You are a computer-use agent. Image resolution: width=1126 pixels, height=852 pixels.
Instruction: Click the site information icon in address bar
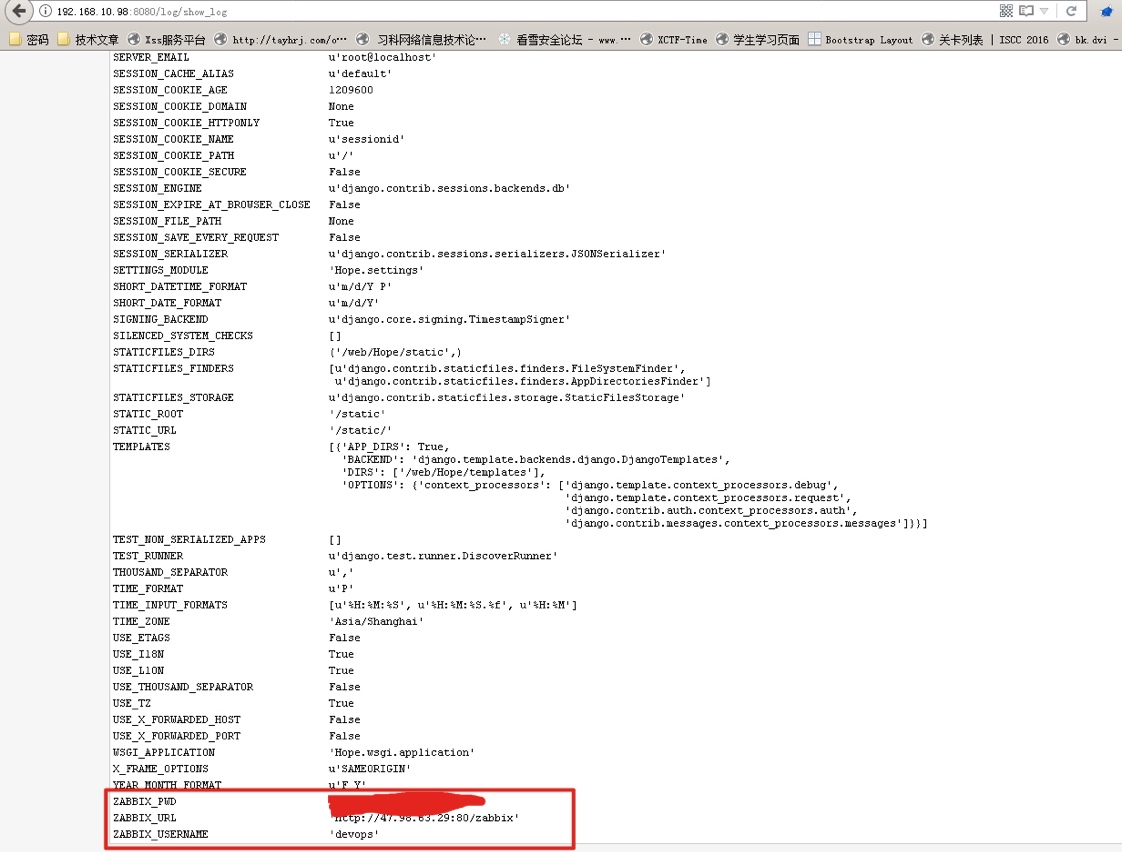pyautogui.click(x=46, y=11)
